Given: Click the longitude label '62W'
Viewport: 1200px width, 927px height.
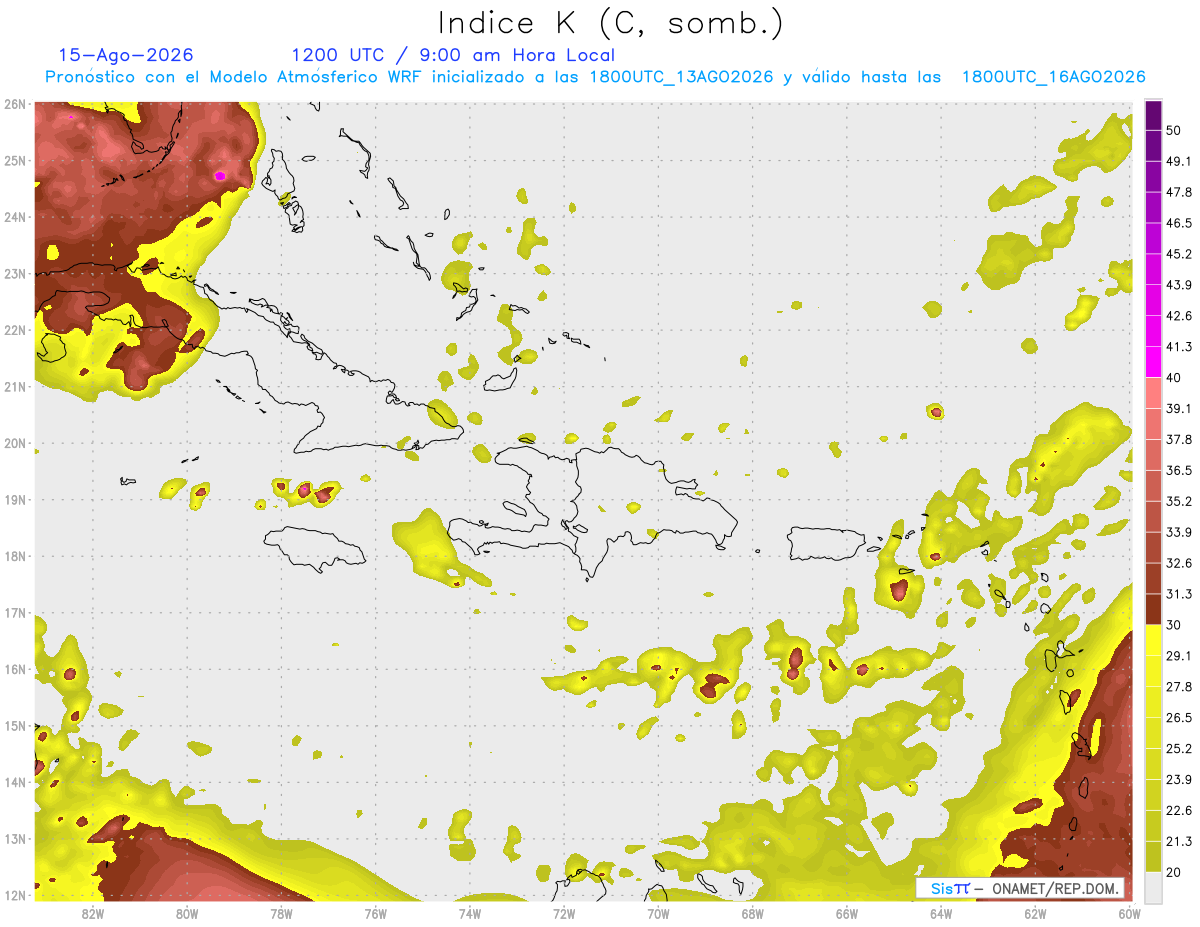Looking at the screenshot, I should pyautogui.click(x=1035, y=913).
